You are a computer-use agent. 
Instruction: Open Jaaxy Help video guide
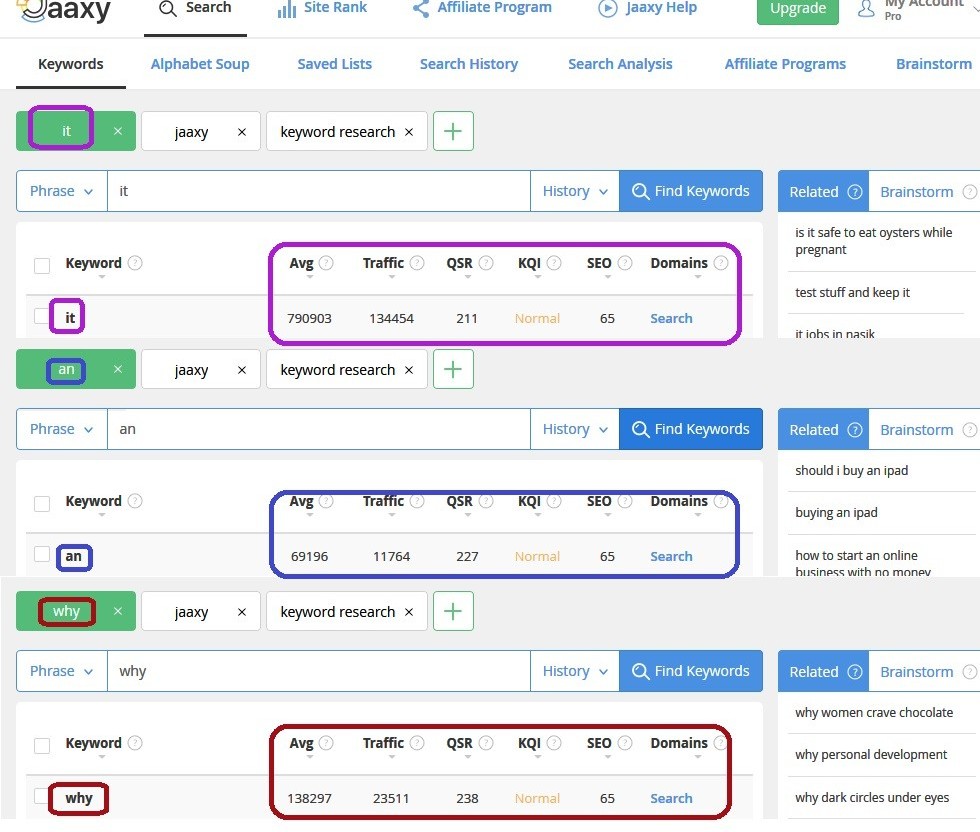click(648, 9)
